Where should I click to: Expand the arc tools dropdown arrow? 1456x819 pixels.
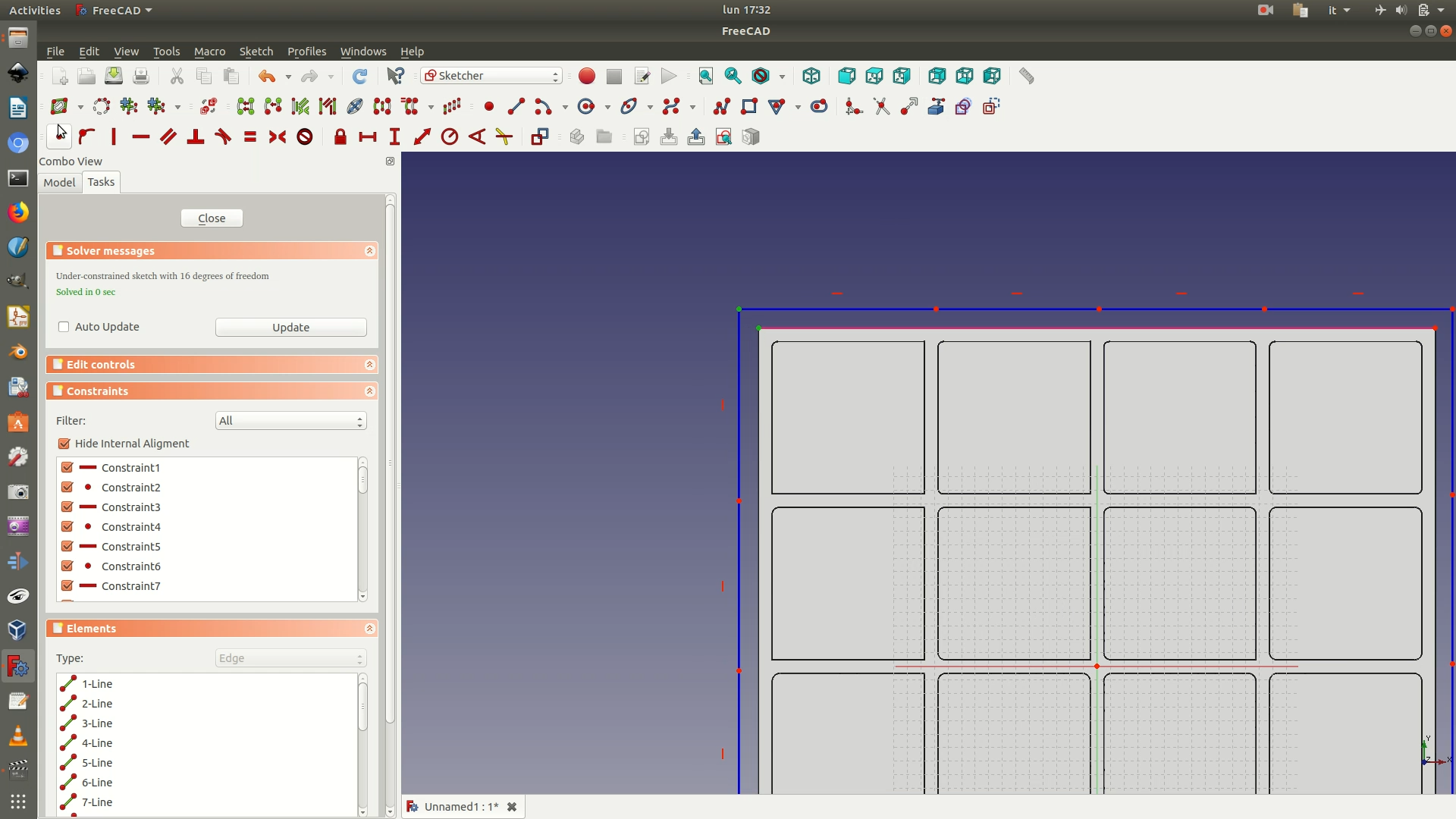tap(565, 107)
